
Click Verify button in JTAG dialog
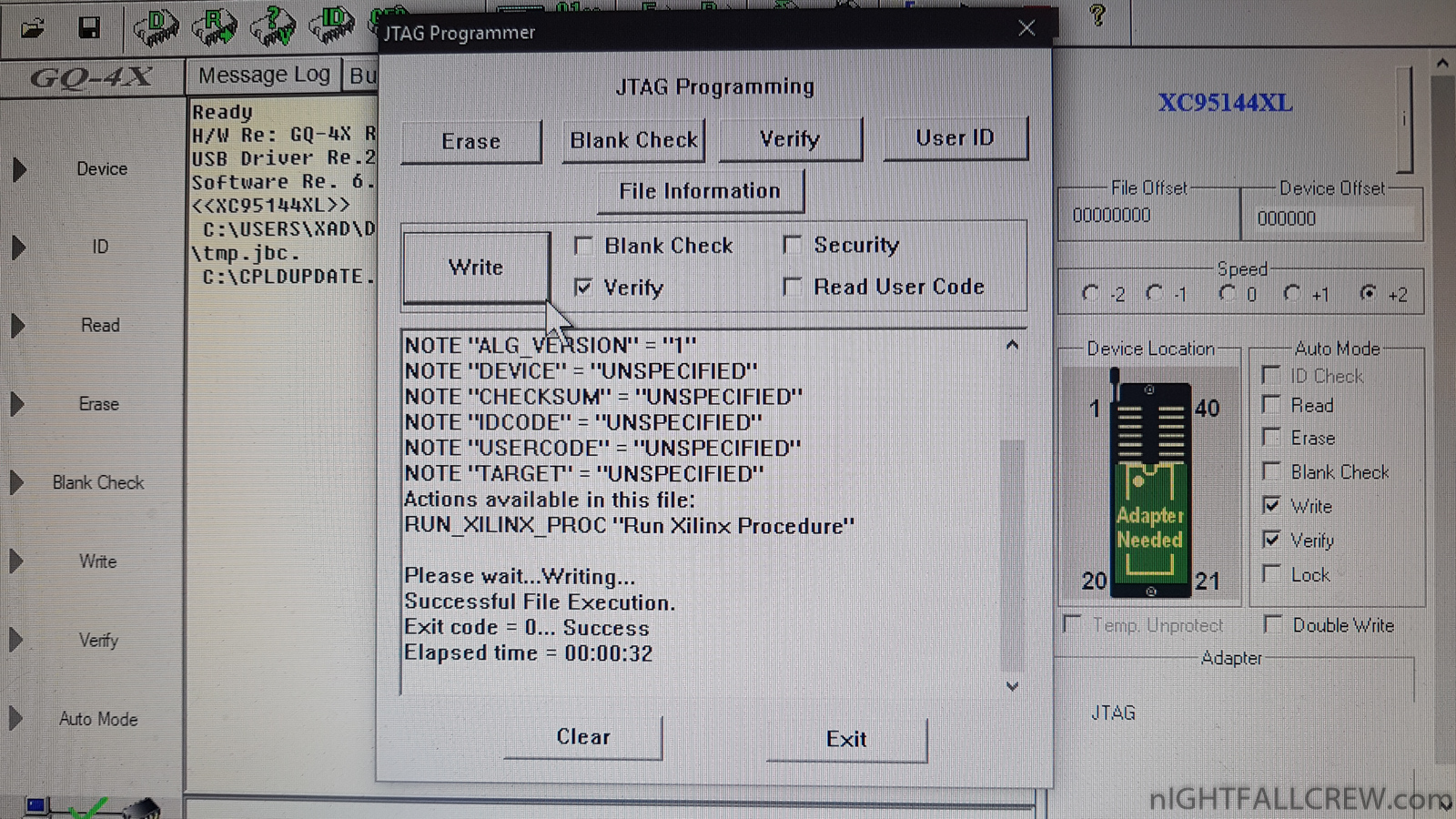[790, 139]
